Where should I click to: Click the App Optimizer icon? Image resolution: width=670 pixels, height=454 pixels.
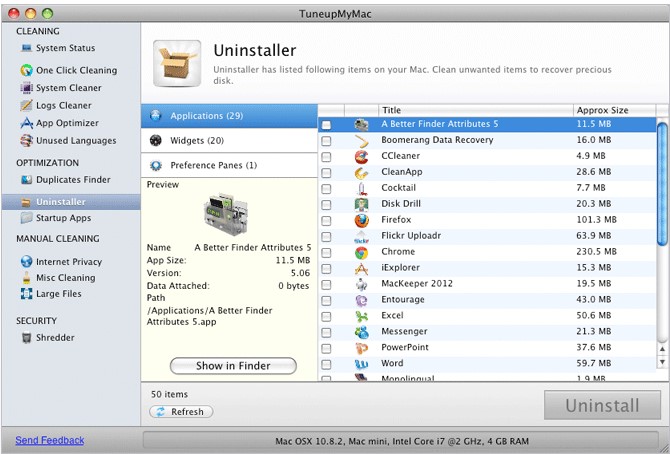26,123
